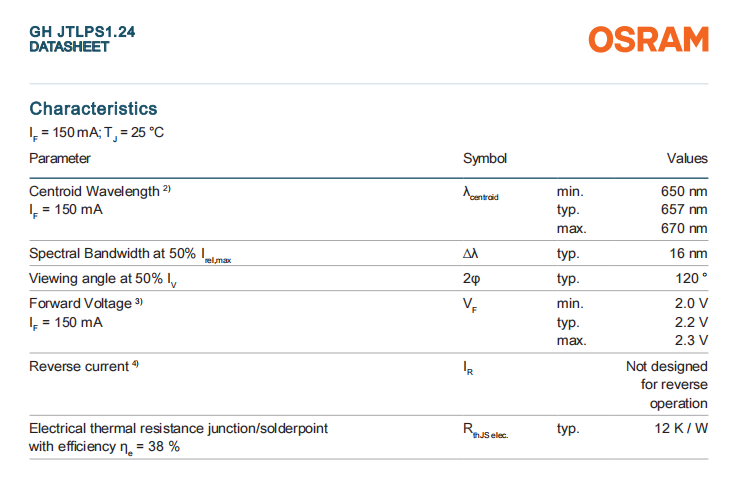Click the 670 nm maximum wavelength value
The width and height of the screenshot is (729, 482).
click(x=684, y=228)
